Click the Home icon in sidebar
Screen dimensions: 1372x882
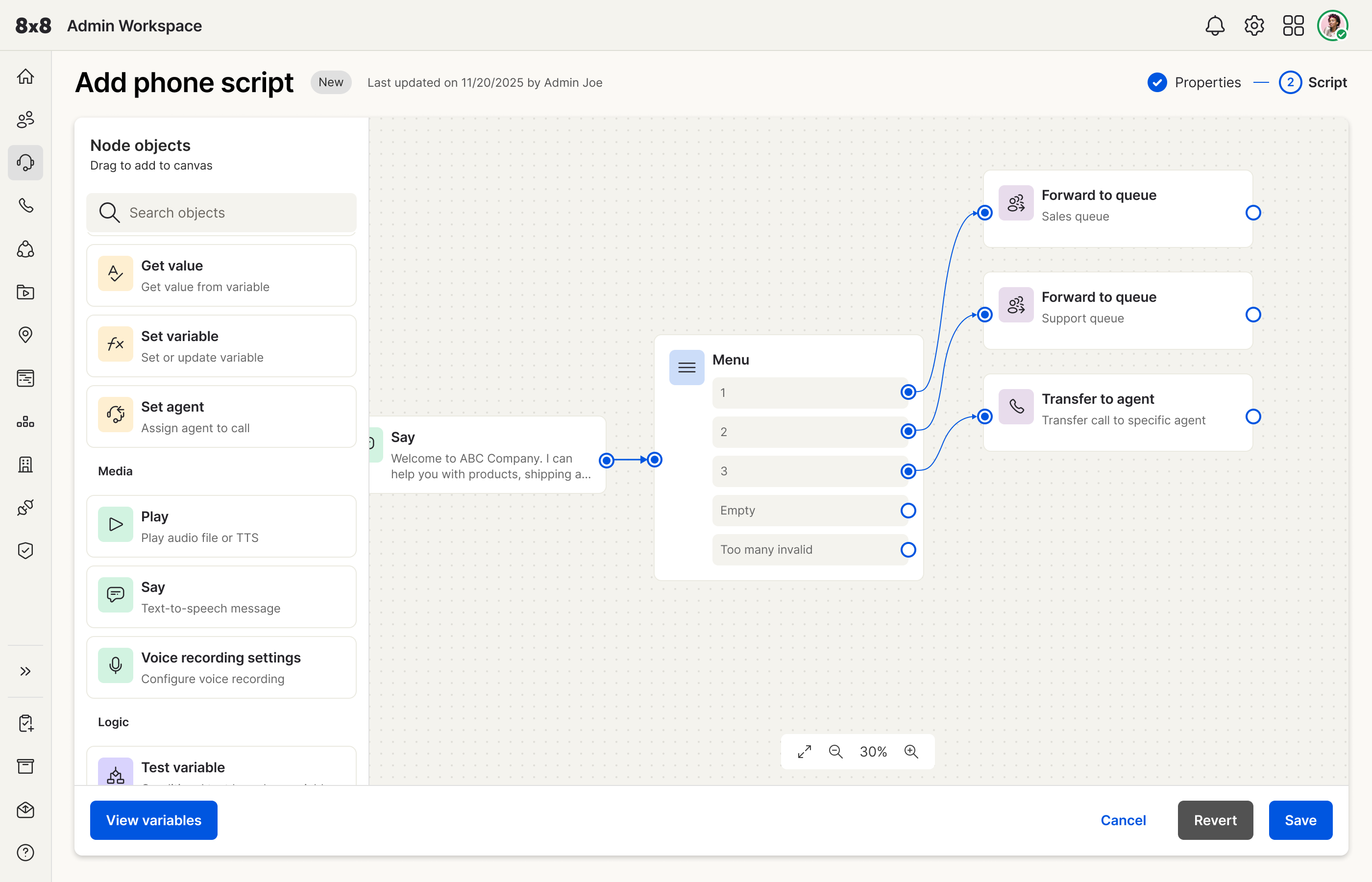(25, 76)
